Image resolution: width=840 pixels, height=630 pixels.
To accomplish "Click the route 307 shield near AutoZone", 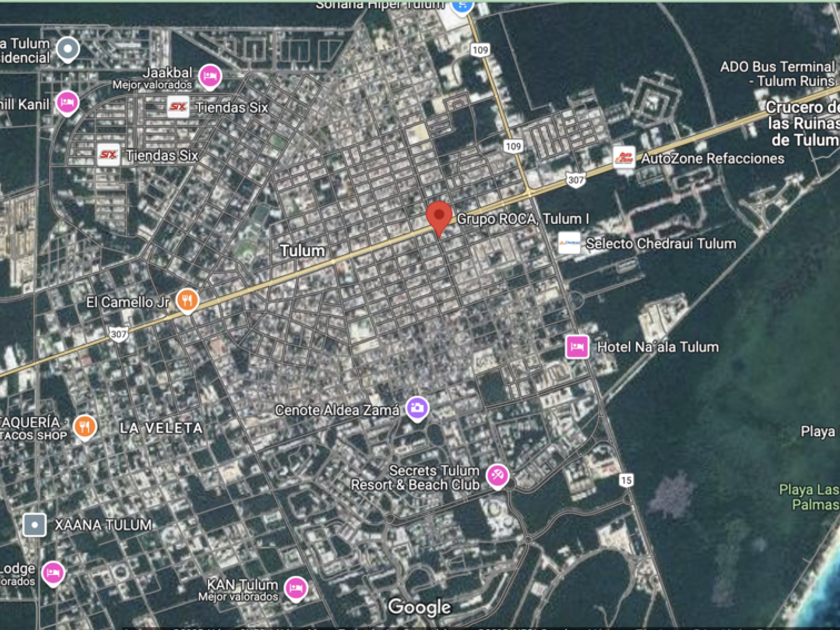I will point(575,180).
